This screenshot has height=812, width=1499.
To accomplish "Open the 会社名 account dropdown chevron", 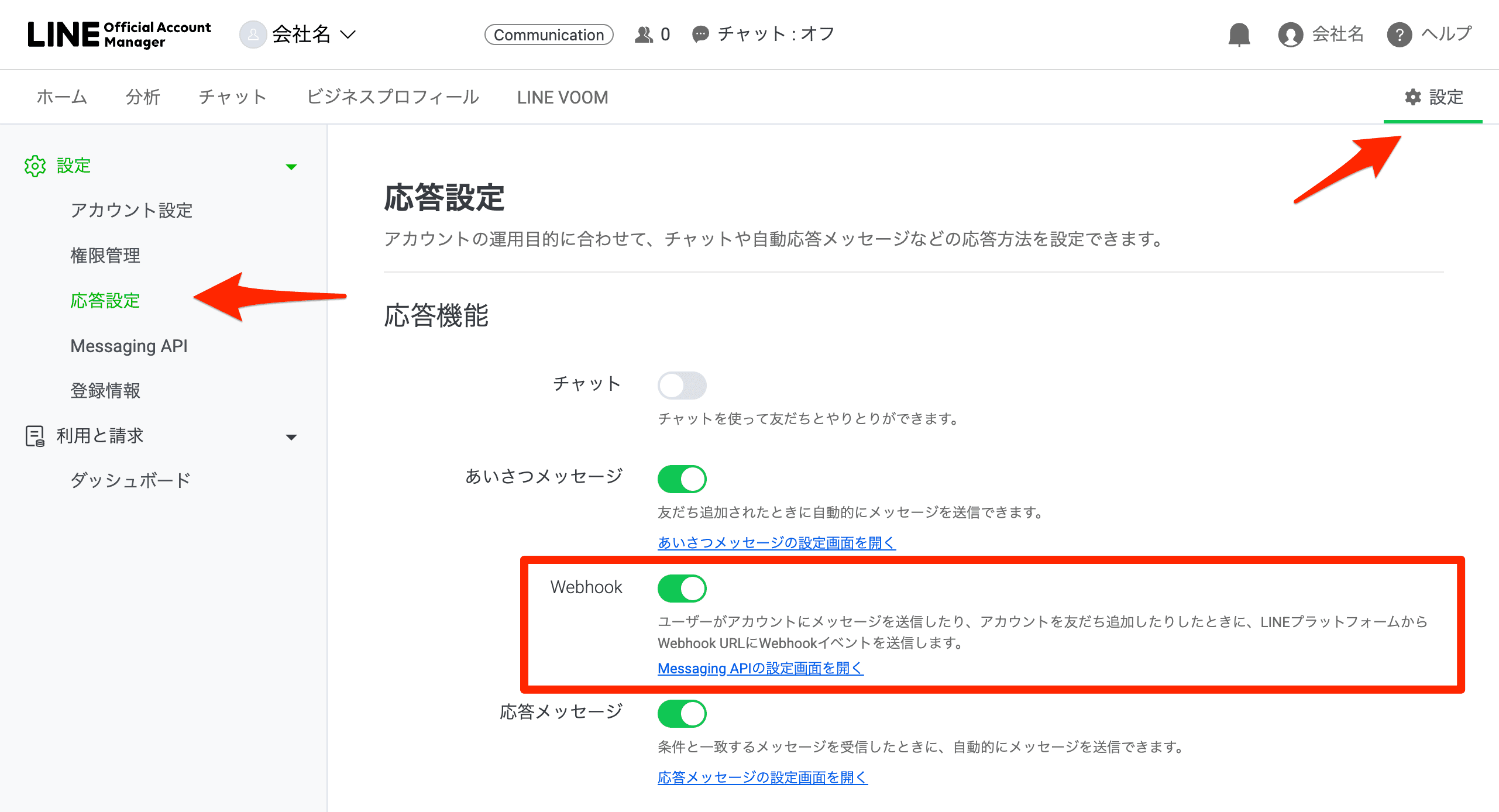I will coord(348,35).
